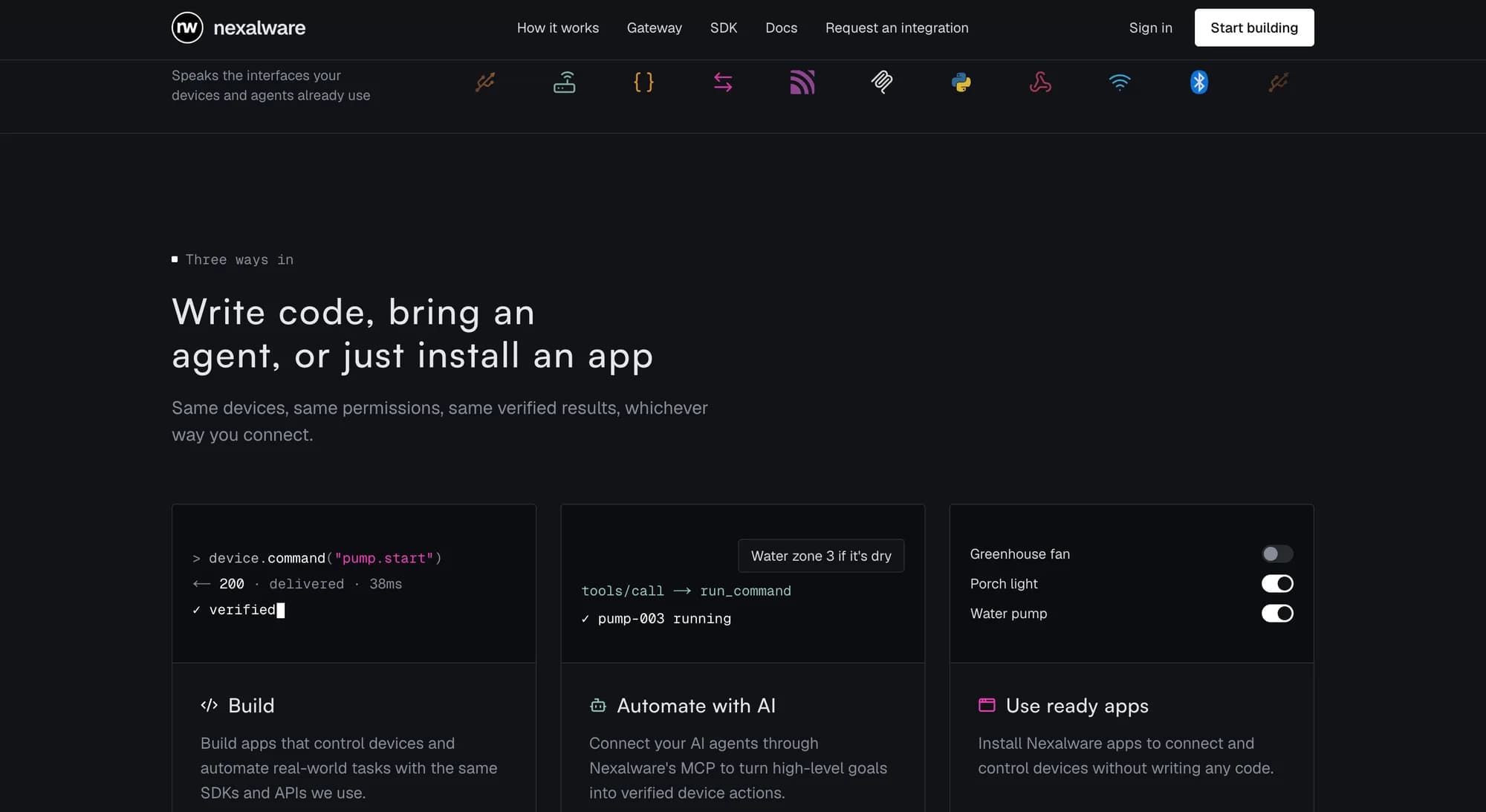Click the "pump-003 running" status line
The width and height of the screenshot is (1486, 812).
click(656, 619)
